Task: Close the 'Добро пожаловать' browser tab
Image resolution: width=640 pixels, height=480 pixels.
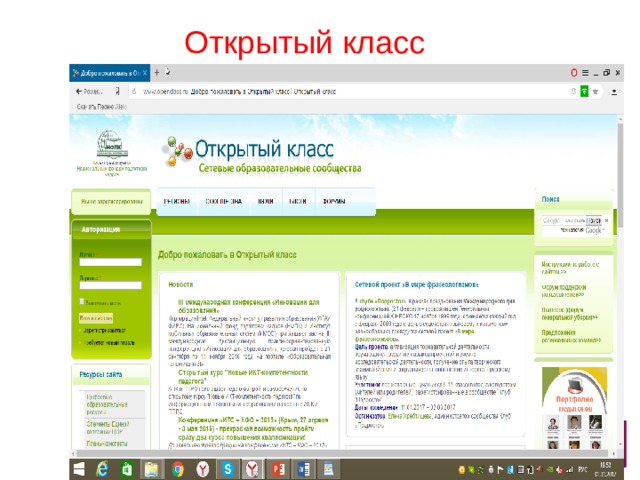Action: click(144, 73)
